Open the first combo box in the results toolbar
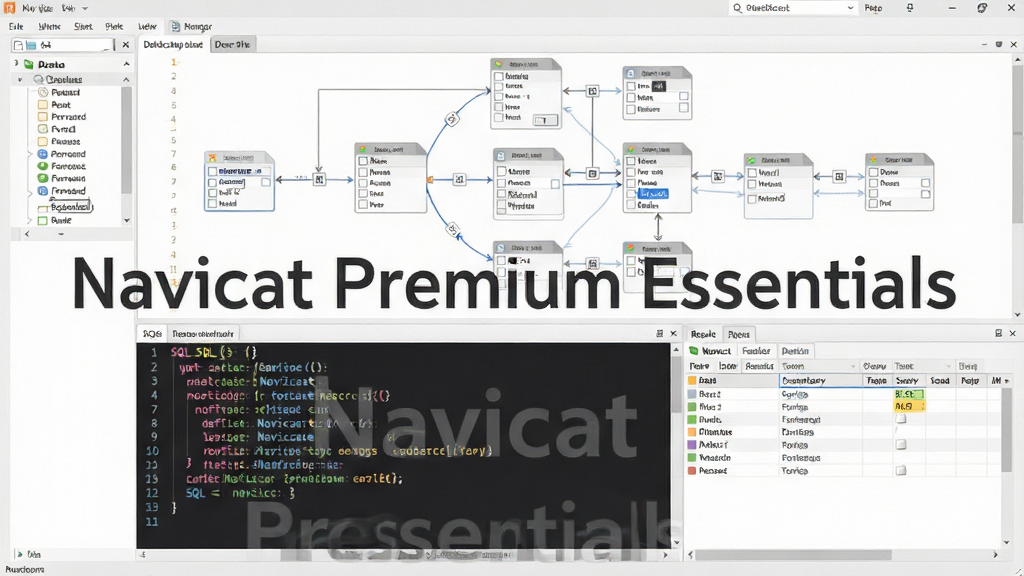The width and height of the screenshot is (1024, 576). 818,366
